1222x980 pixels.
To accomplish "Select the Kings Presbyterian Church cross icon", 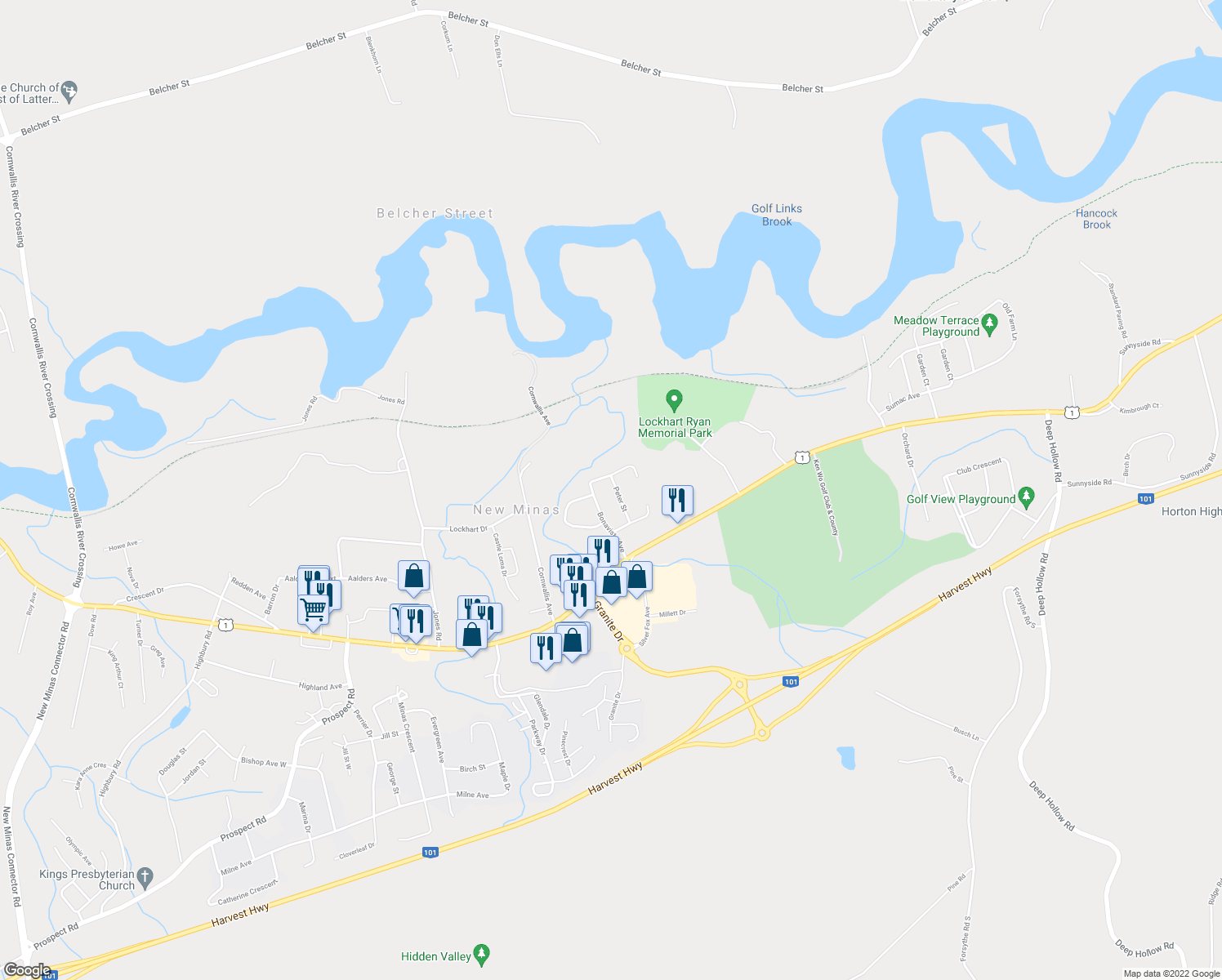I will coord(145,878).
